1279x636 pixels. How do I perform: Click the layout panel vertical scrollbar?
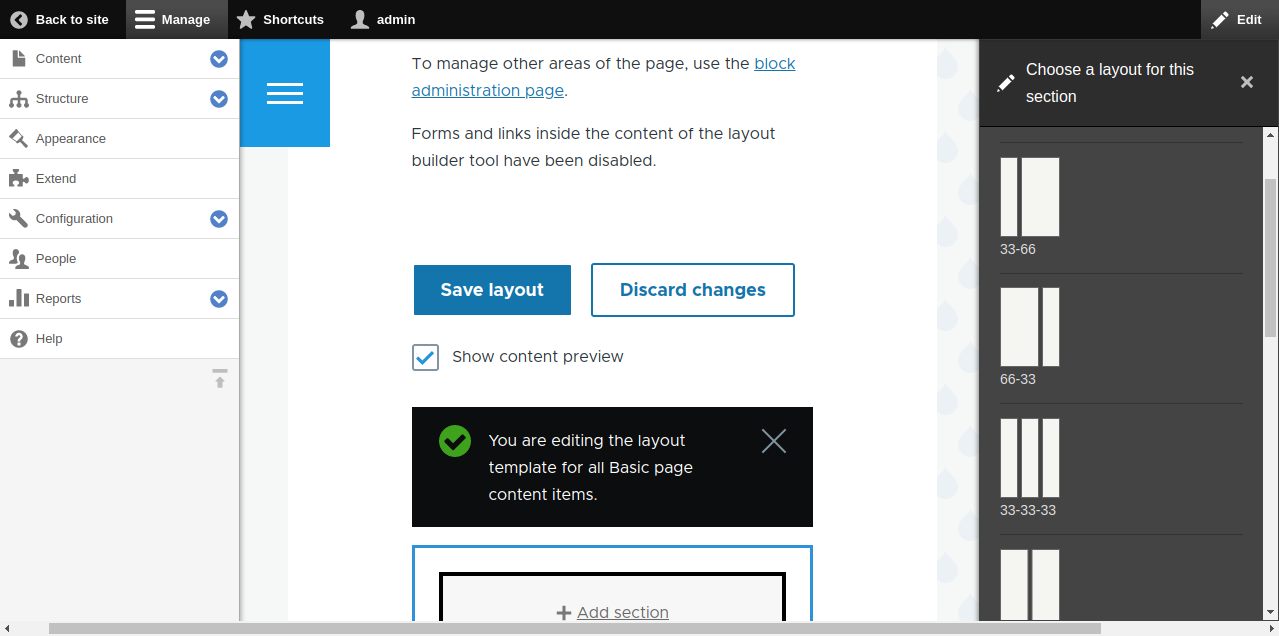[x=1271, y=258]
